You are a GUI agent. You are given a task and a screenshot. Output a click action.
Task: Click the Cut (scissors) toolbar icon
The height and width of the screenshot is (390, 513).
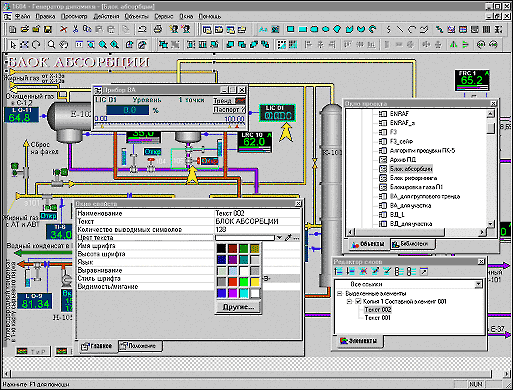(76, 29)
